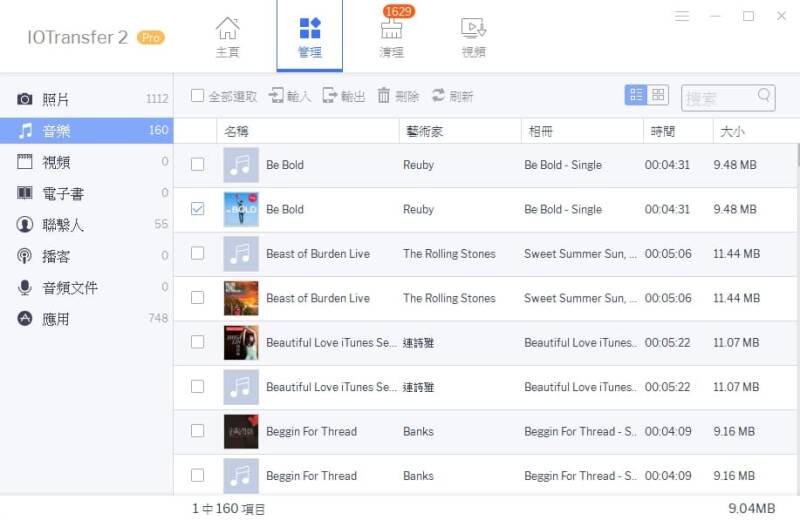Click the search magnifier icon
Screen dimensions: 800x520
click(x=764, y=95)
